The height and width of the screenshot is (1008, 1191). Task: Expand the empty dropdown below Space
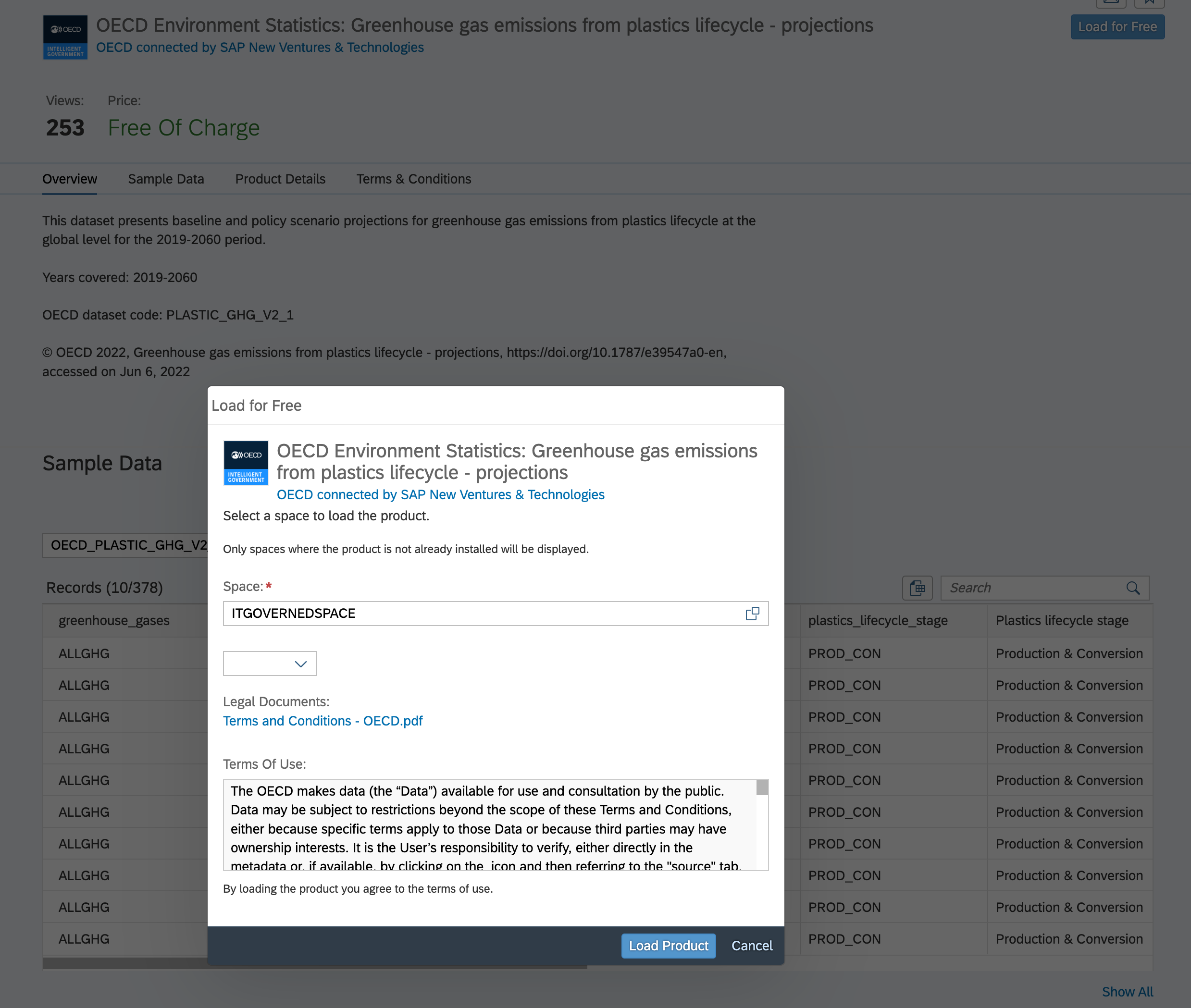[x=270, y=664]
